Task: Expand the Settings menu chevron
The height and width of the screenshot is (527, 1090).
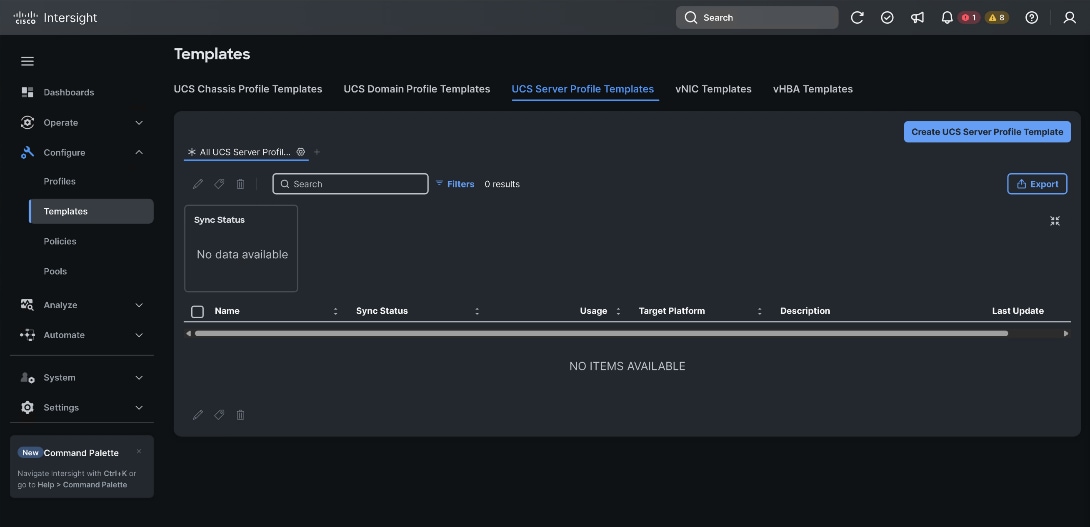Action: click(x=139, y=407)
